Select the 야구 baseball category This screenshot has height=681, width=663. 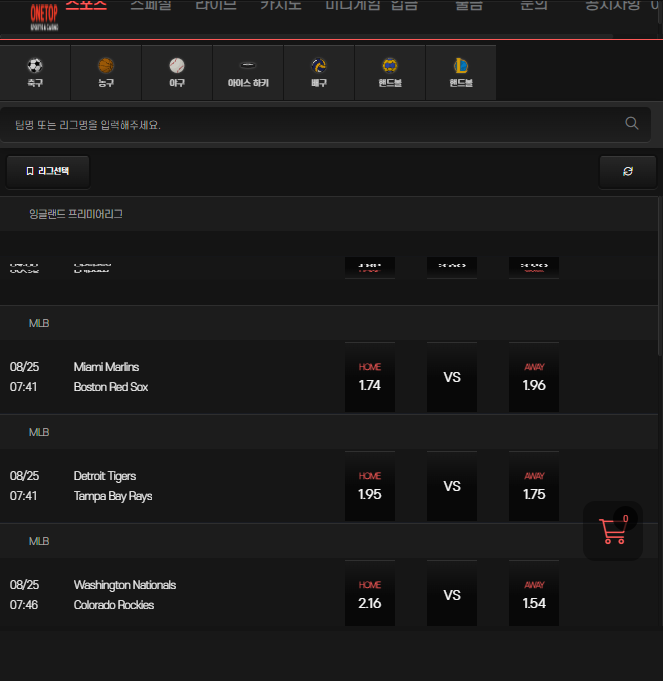177,73
